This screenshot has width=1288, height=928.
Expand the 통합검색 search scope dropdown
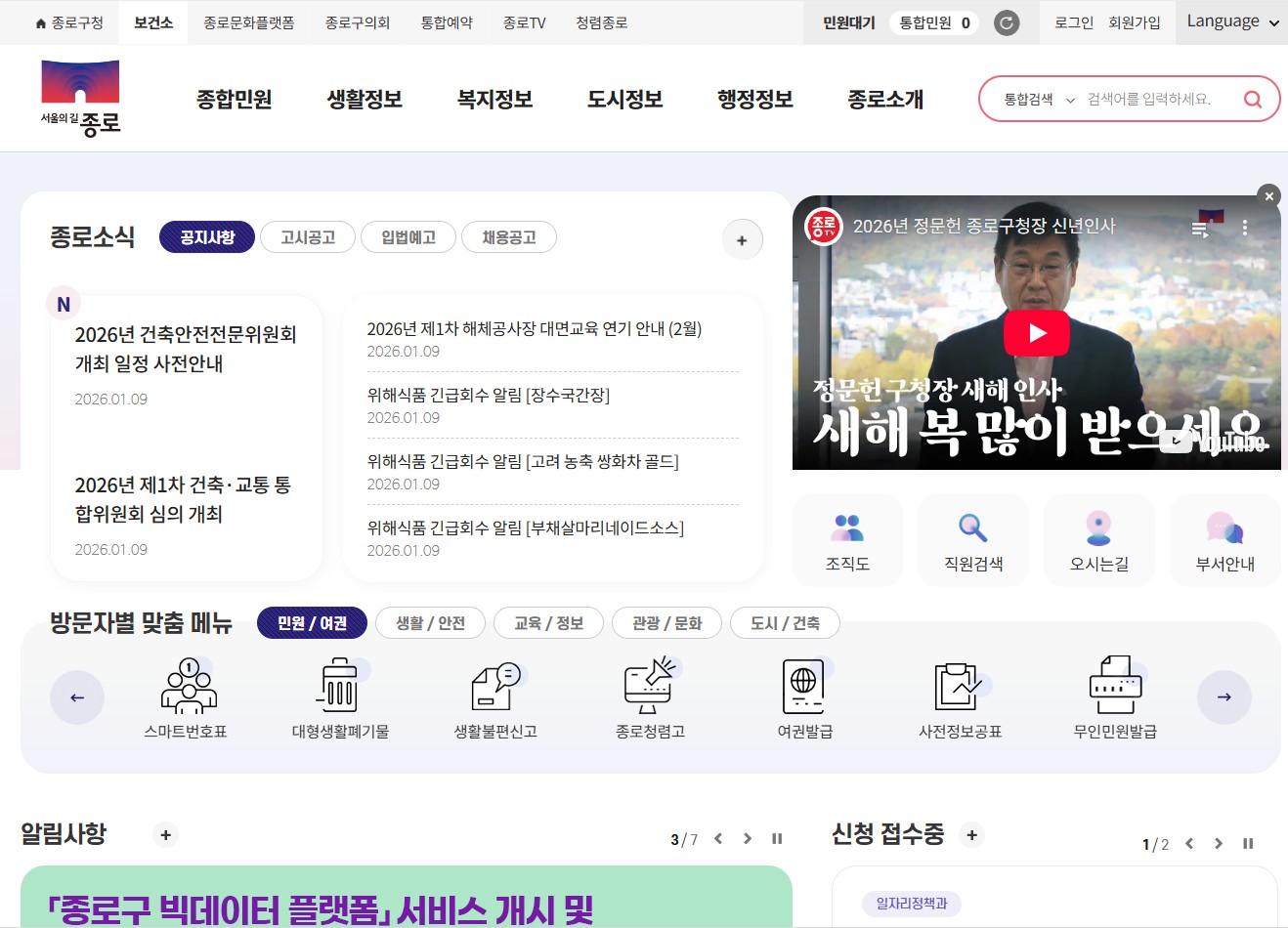1039,99
